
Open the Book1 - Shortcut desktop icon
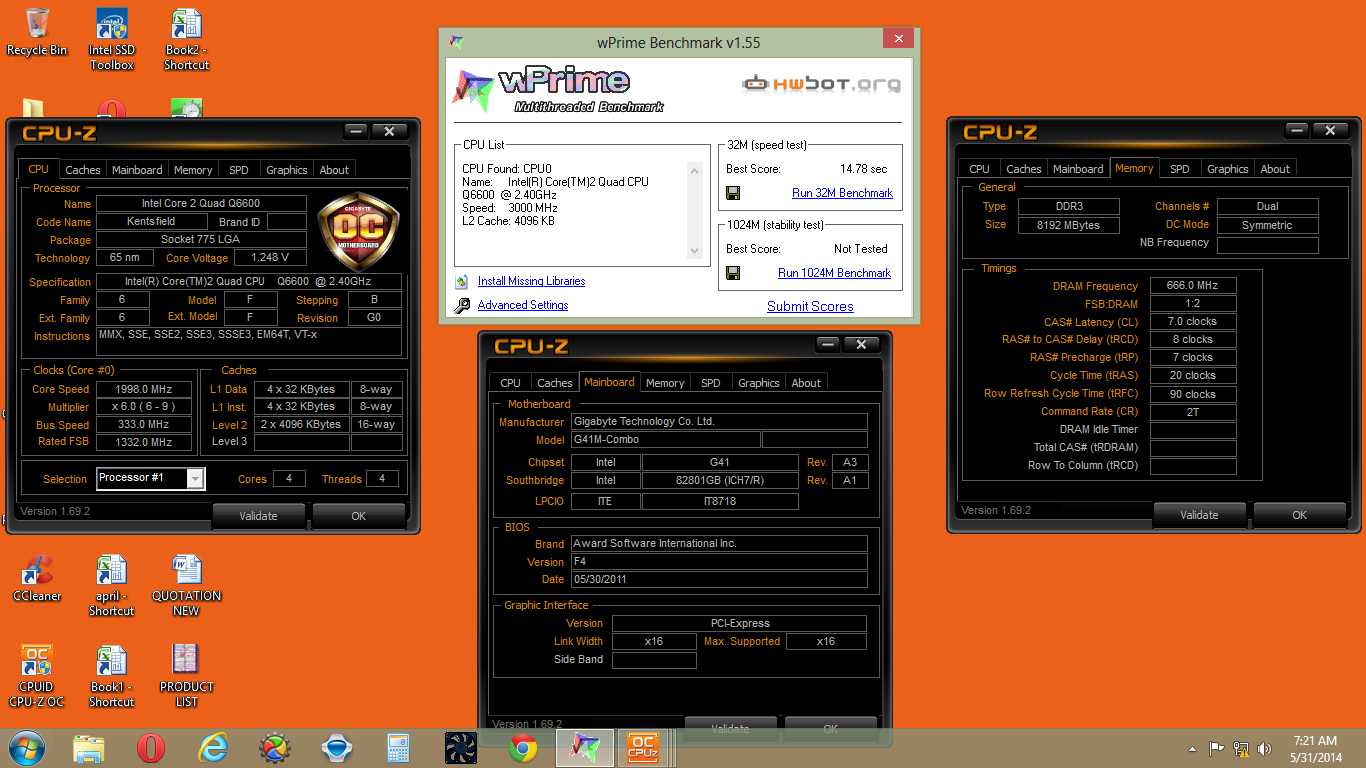click(112, 677)
